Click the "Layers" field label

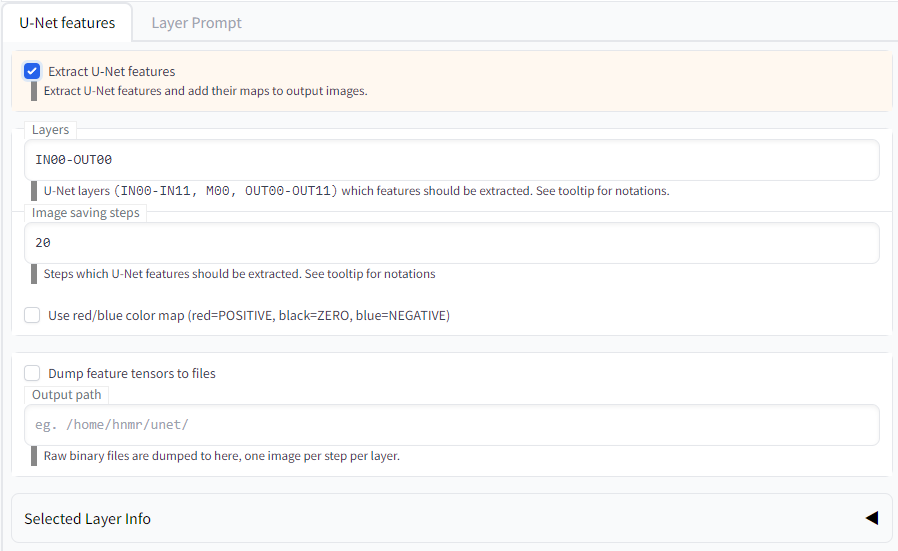(x=50, y=130)
